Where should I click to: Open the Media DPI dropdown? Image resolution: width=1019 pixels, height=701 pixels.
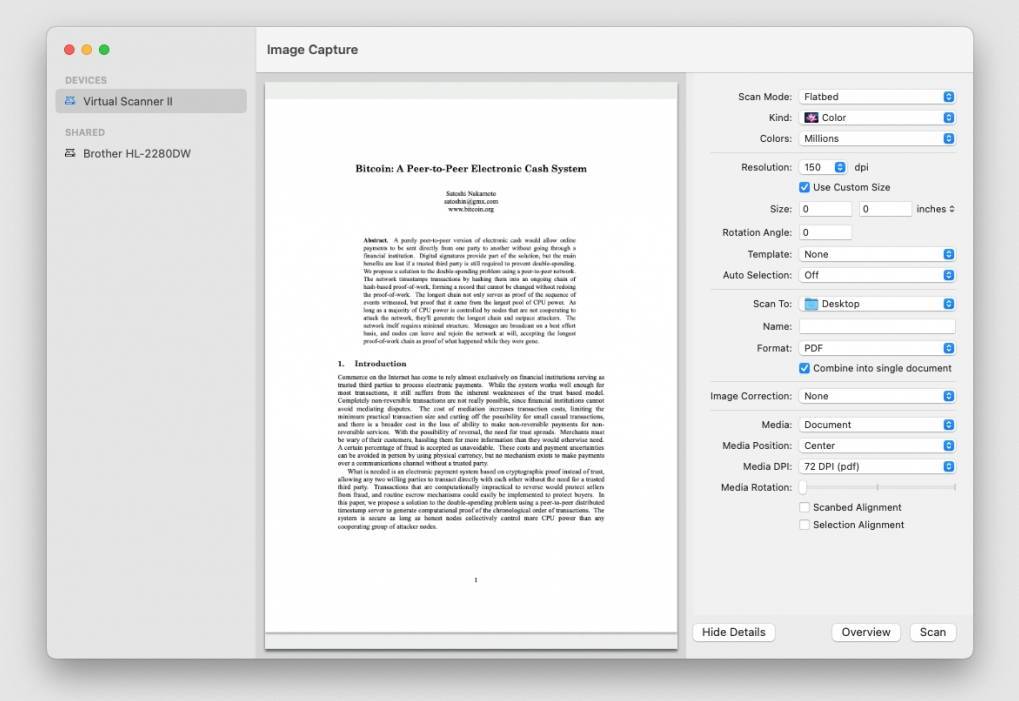click(877, 466)
